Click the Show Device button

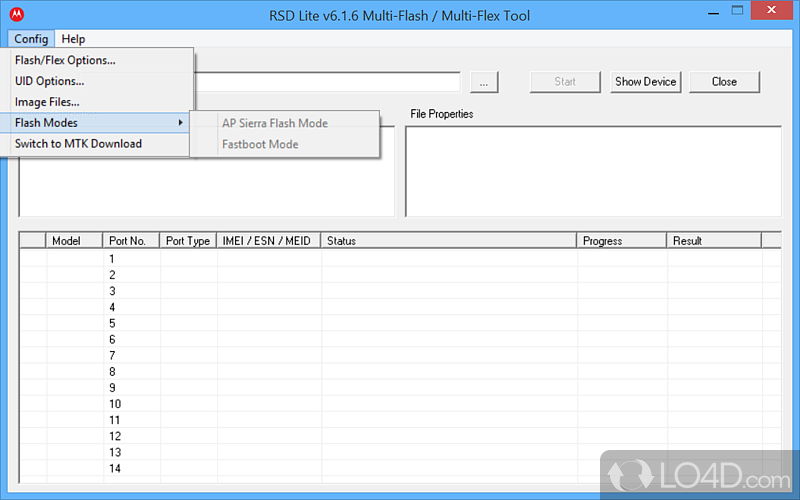[645, 82]
